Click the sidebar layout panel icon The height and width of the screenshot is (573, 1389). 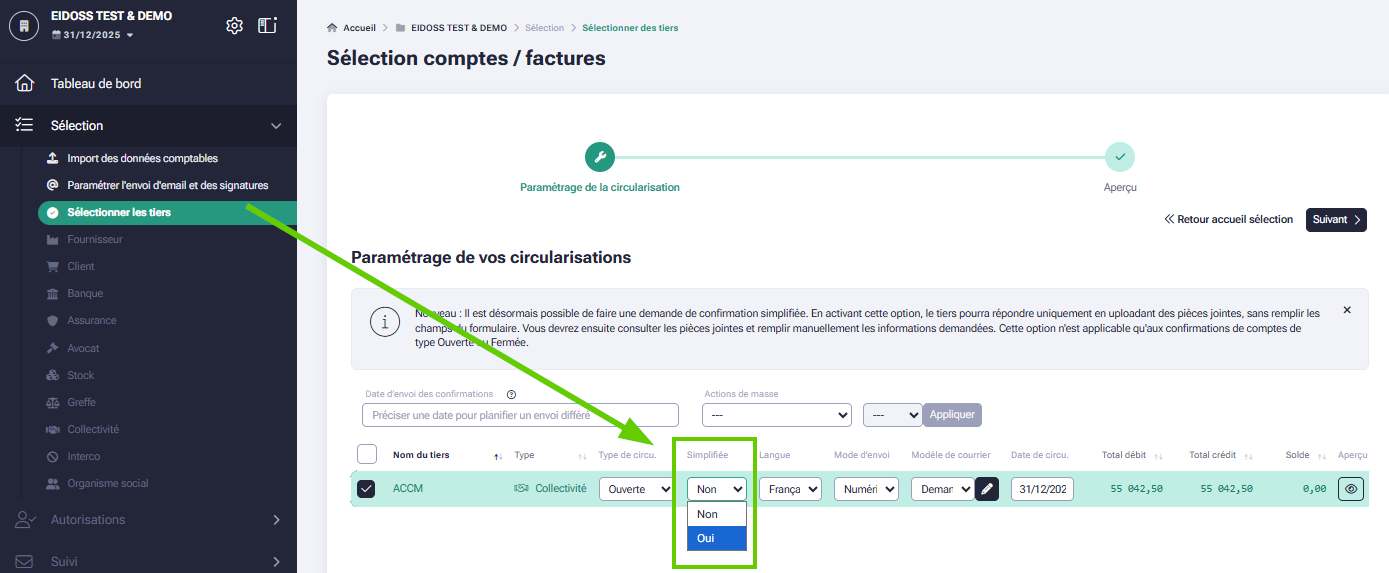tap(267, 26)
